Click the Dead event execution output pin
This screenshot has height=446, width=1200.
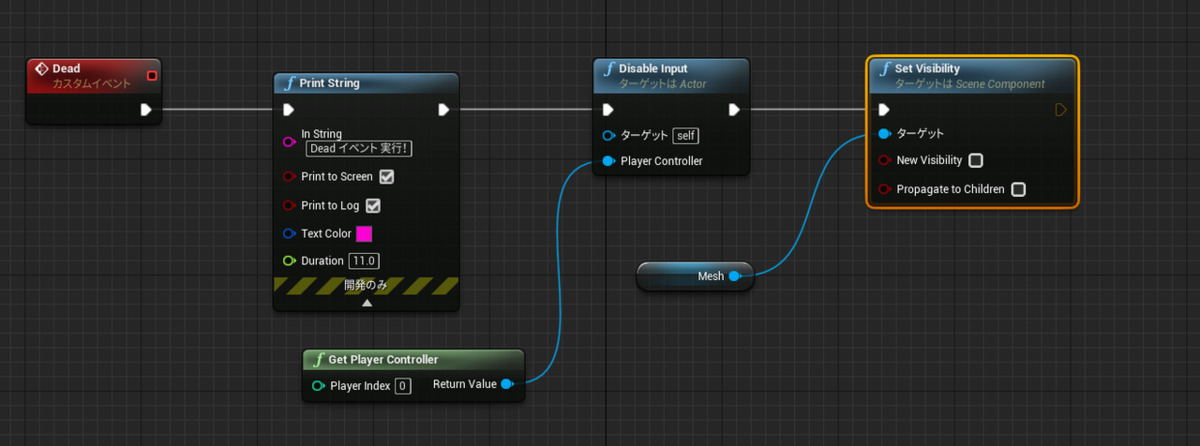[146, 109]
